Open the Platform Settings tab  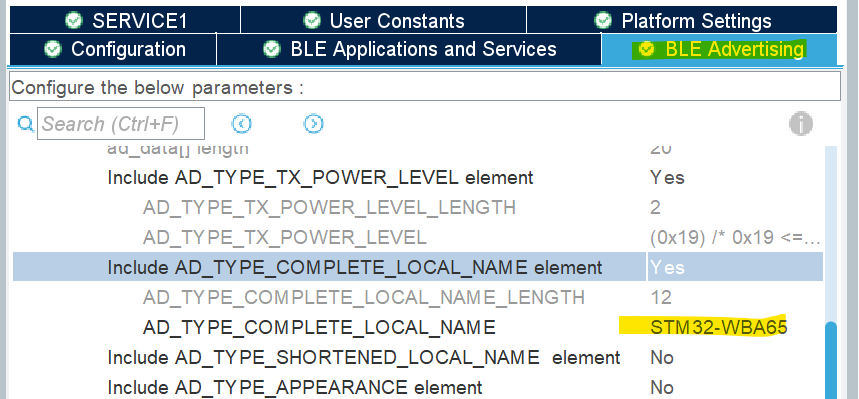click(682, 20)
